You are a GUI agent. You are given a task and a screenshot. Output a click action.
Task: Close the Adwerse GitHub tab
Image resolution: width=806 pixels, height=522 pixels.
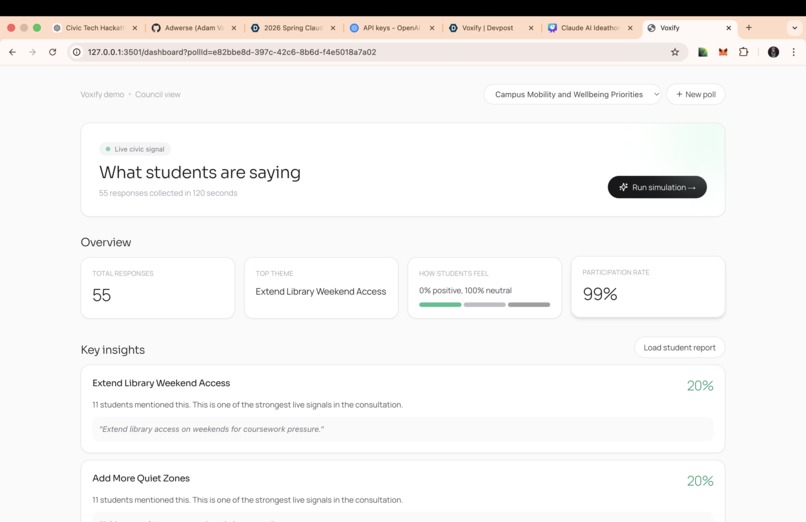pos(234,28)
